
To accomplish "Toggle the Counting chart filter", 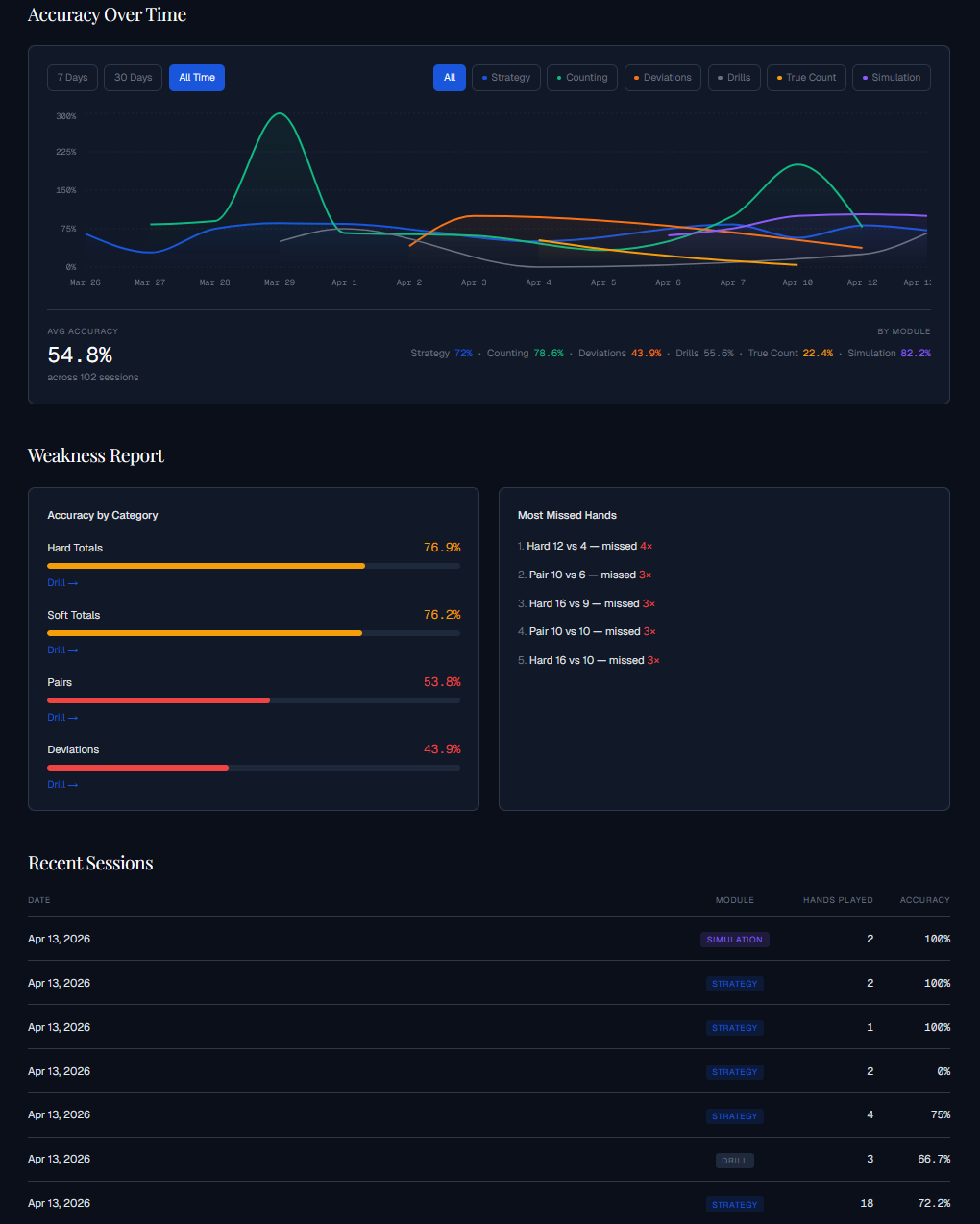I will pyautogui.click(x=582, y=78).
